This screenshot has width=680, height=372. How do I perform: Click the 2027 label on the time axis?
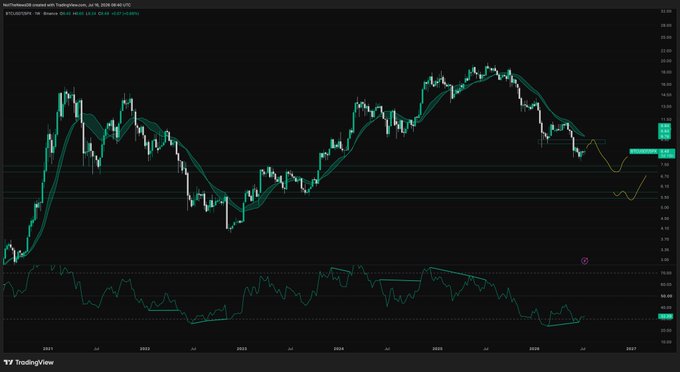tap(631, 348)
